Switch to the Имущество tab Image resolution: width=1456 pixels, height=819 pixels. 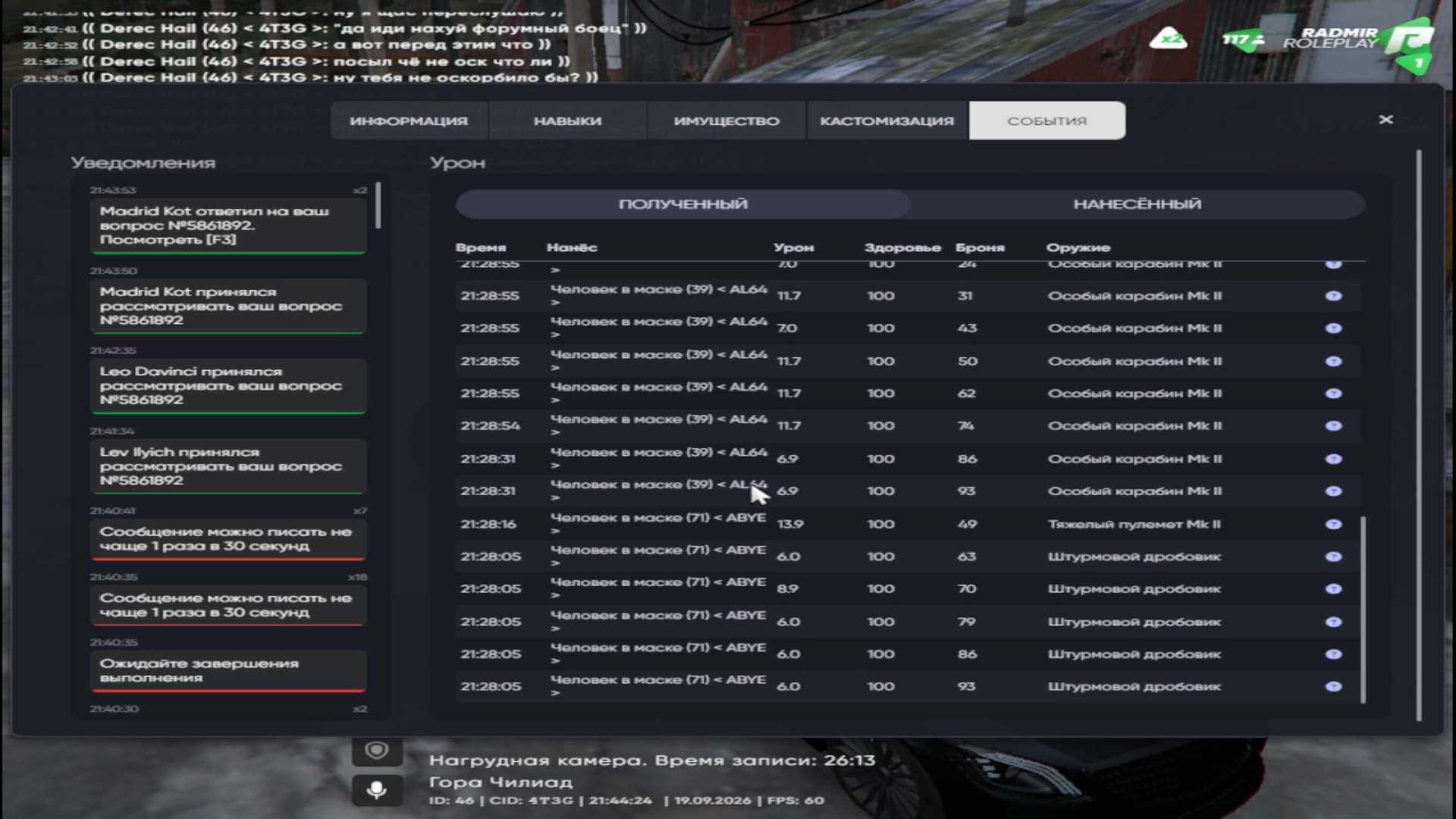tap(726, 121)
